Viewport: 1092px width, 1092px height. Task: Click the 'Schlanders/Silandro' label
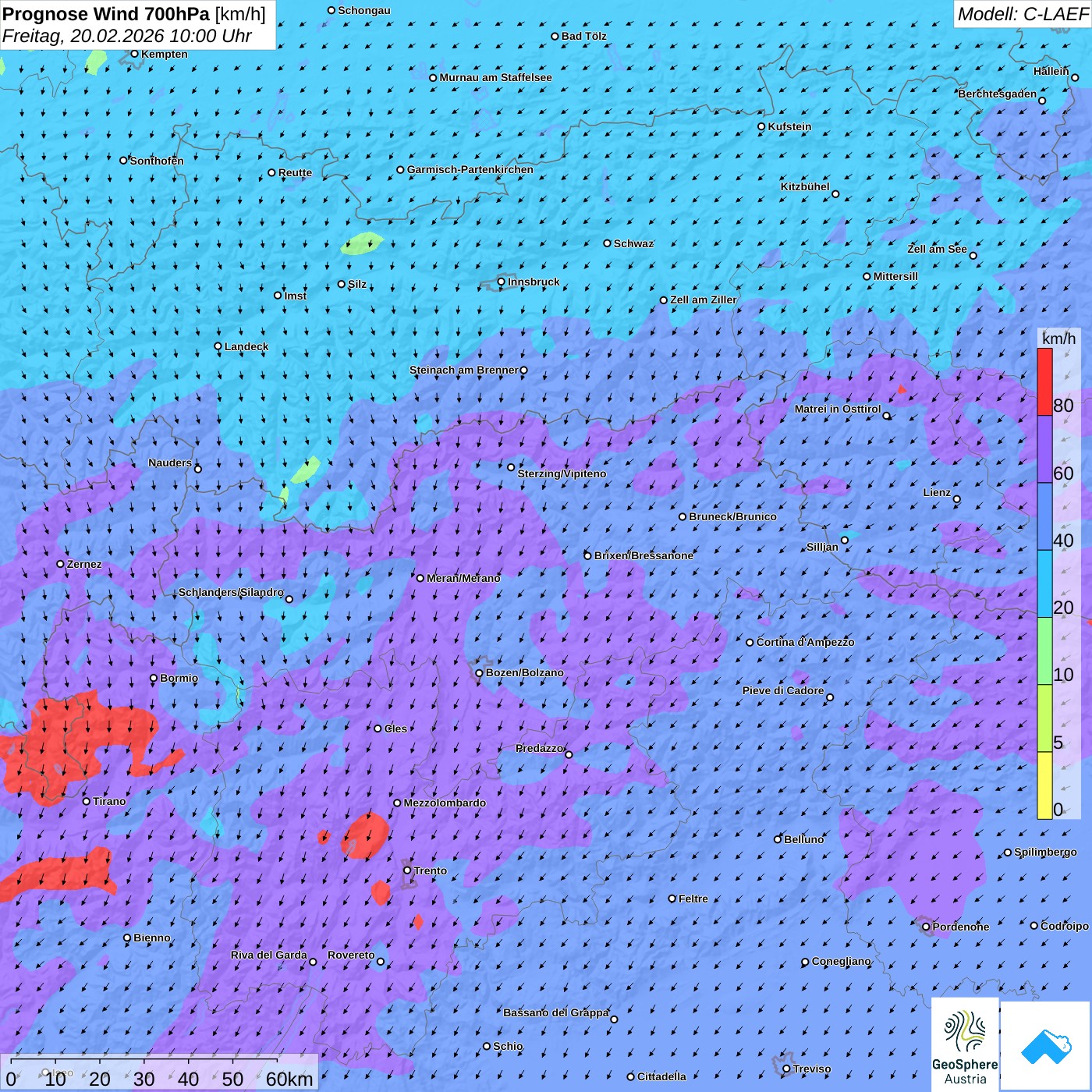231,592
